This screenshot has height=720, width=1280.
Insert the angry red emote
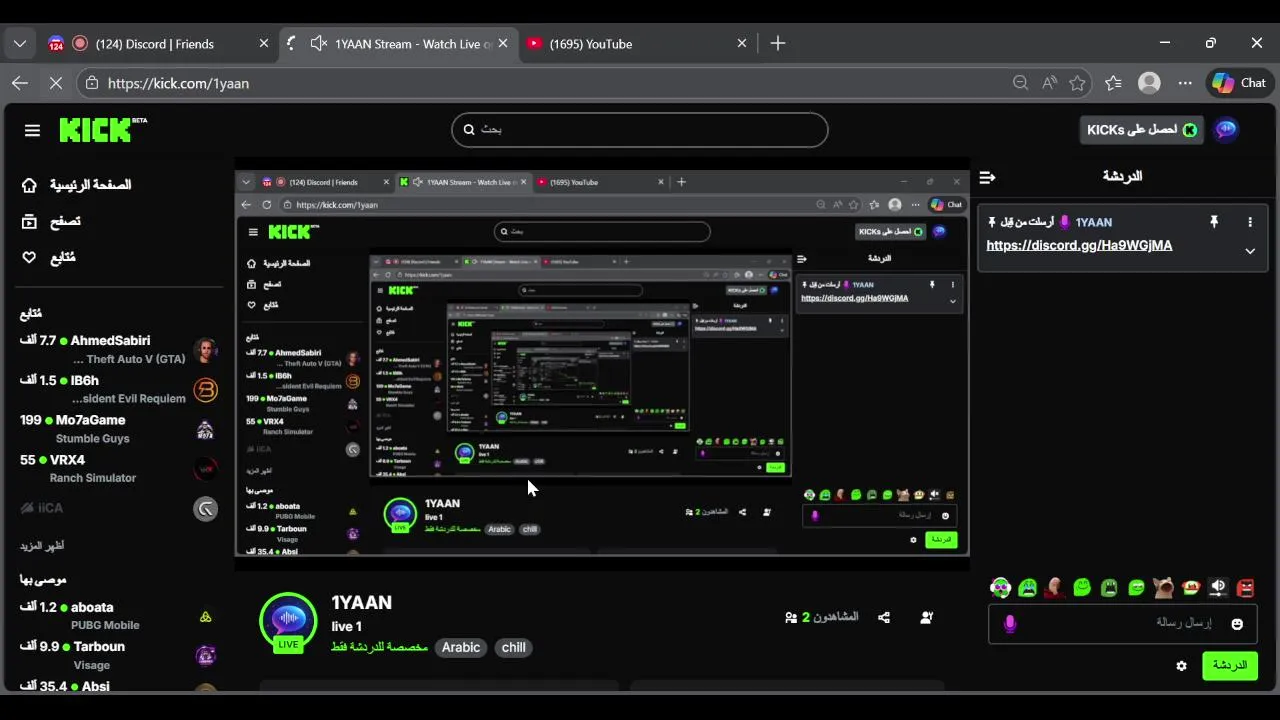click(1245, 587)
